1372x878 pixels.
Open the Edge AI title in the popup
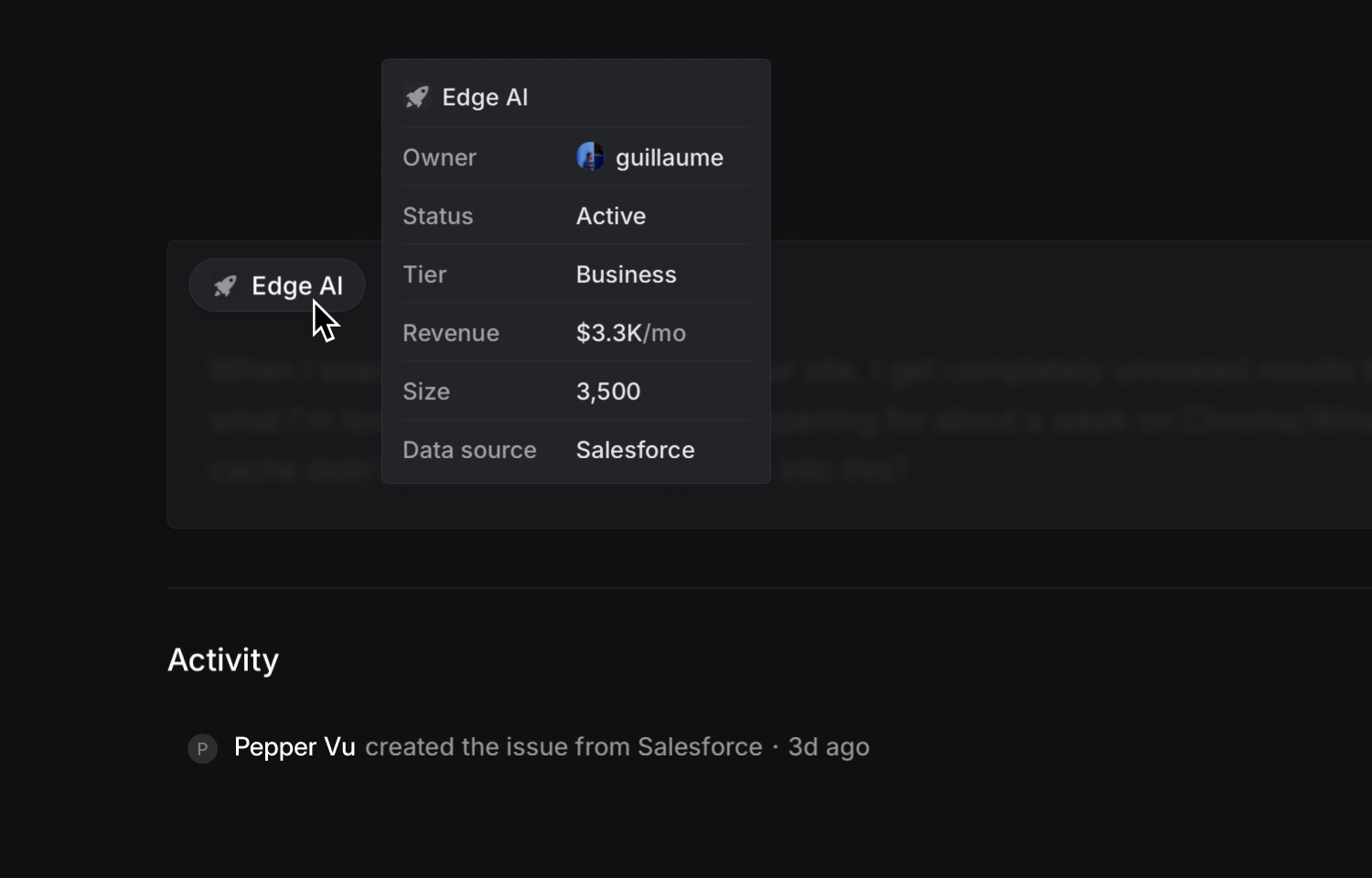[x=486, y=97]
